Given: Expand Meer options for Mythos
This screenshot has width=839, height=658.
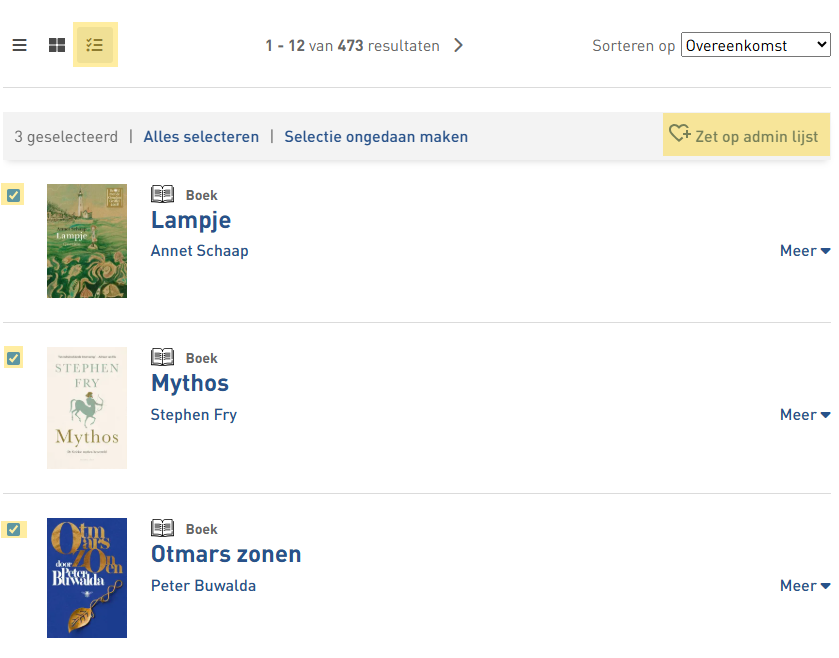Looking at the screenshot, I should (804, 415).
